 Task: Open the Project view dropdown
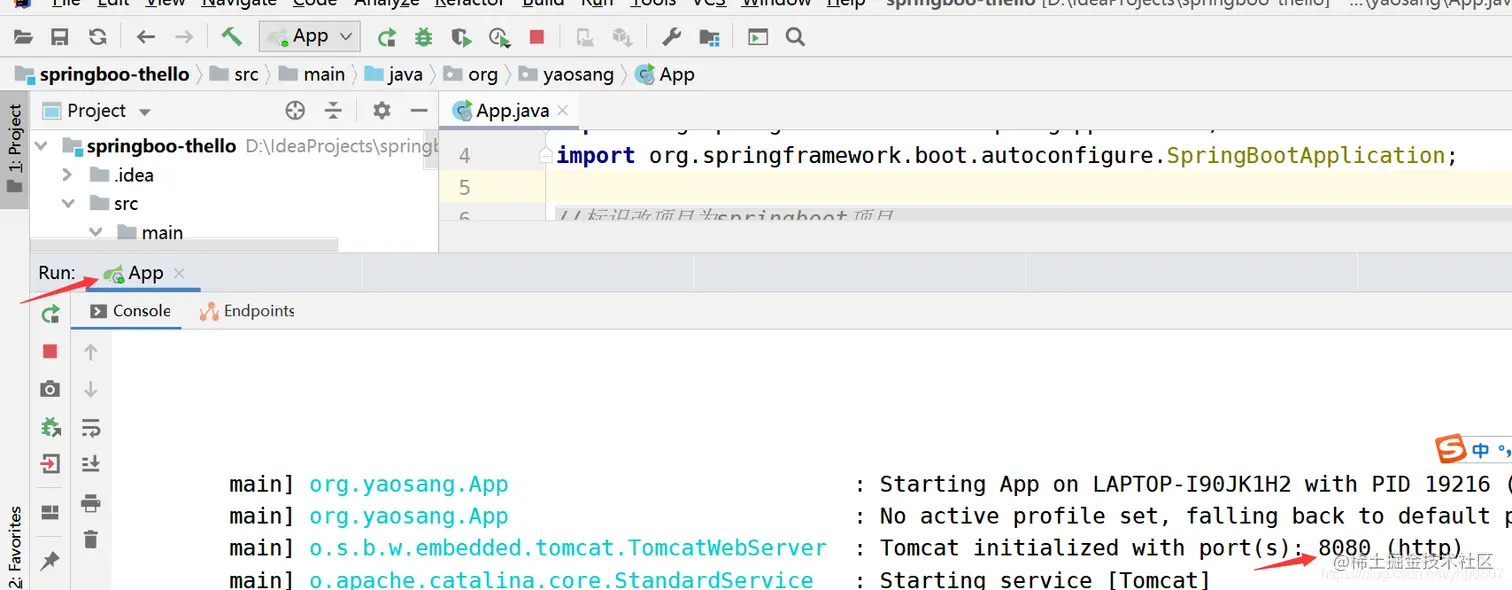145,112
